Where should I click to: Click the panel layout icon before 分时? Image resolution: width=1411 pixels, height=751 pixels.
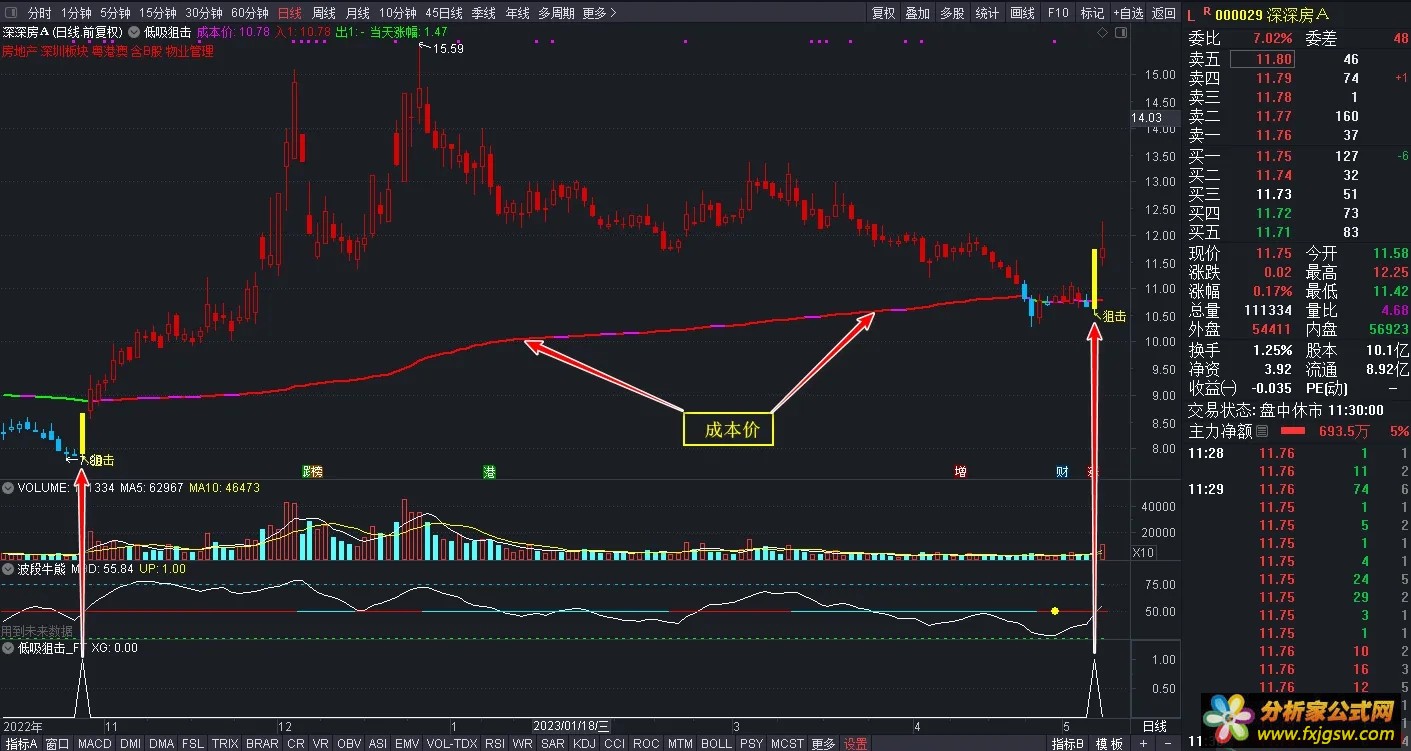(9, 13)
